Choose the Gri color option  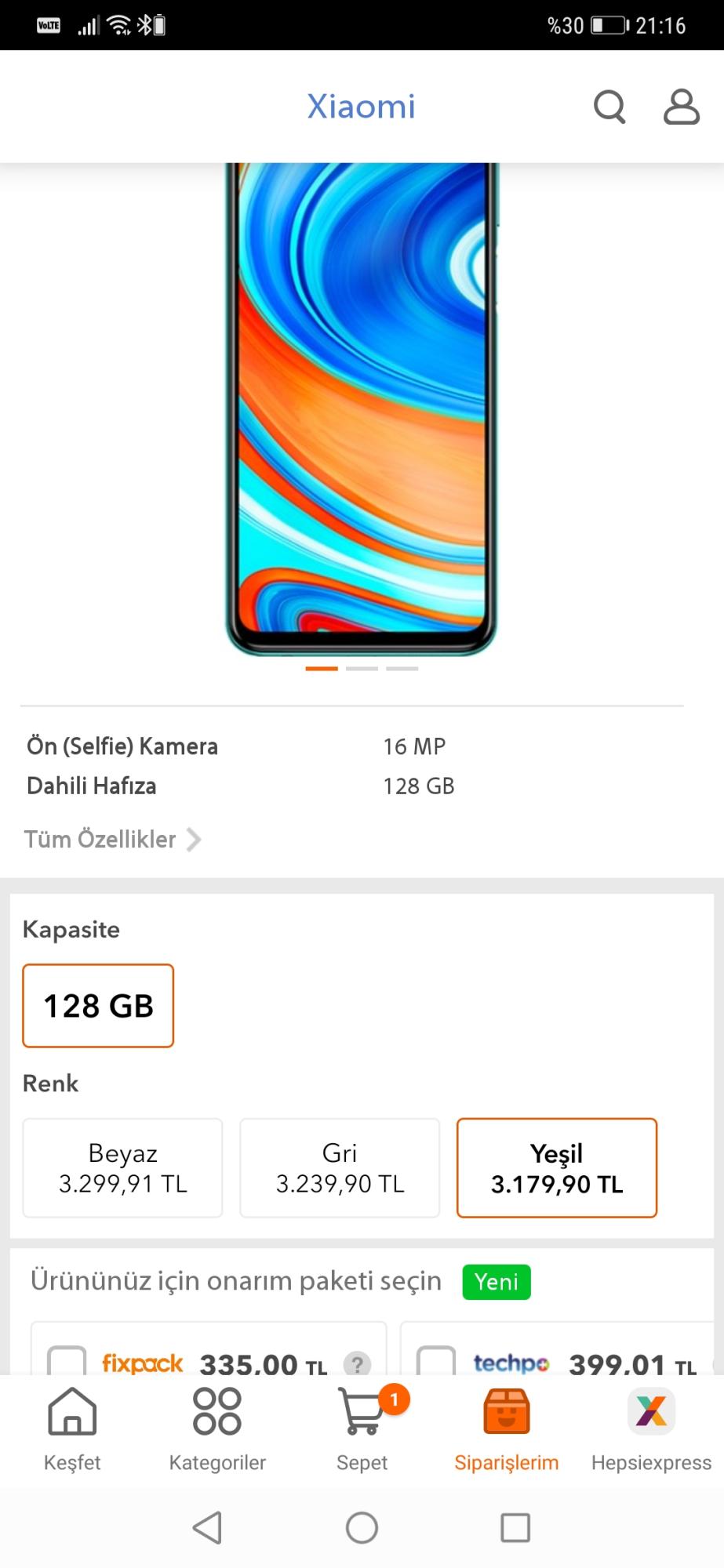pos(340,1168)
